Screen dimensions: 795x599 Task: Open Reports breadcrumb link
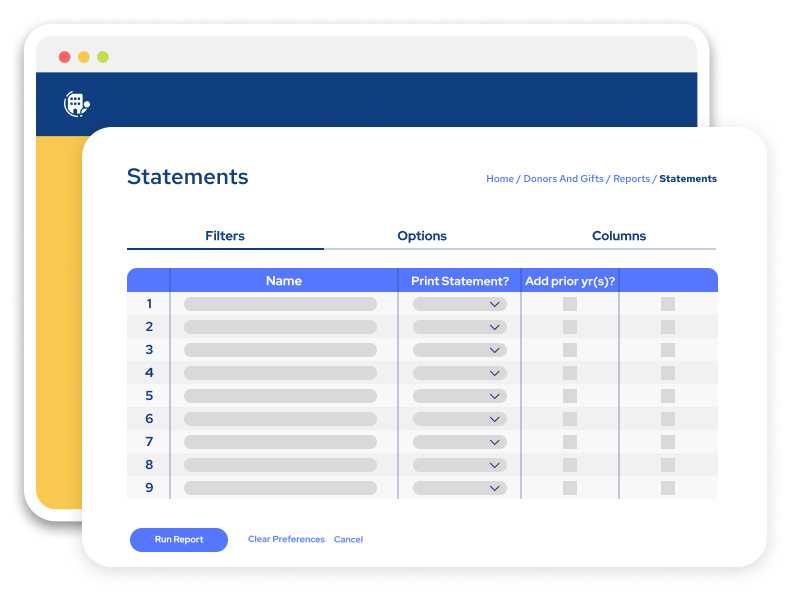click(x=631, y=179)
